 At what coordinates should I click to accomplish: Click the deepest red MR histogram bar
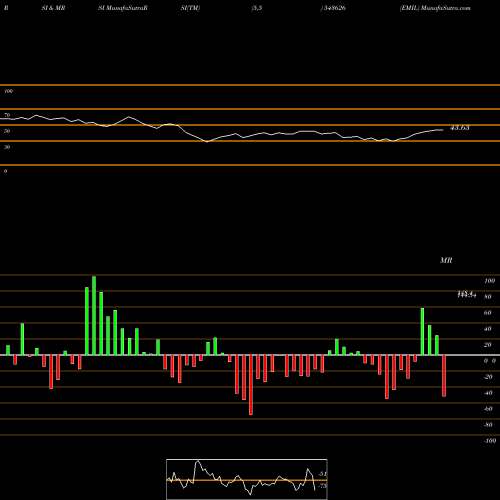pos(251,385)
